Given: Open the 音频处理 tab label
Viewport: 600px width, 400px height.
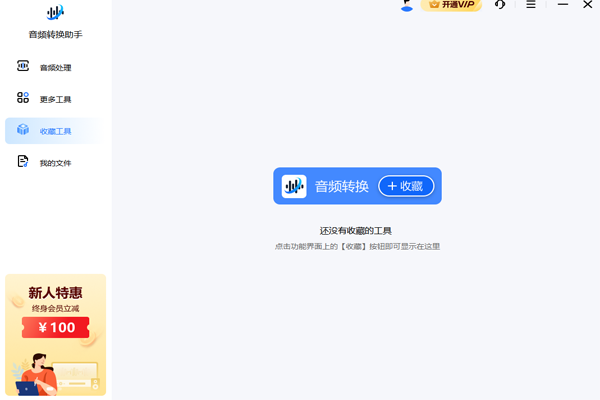Looking at the screenshot, I should pos(56,68).
